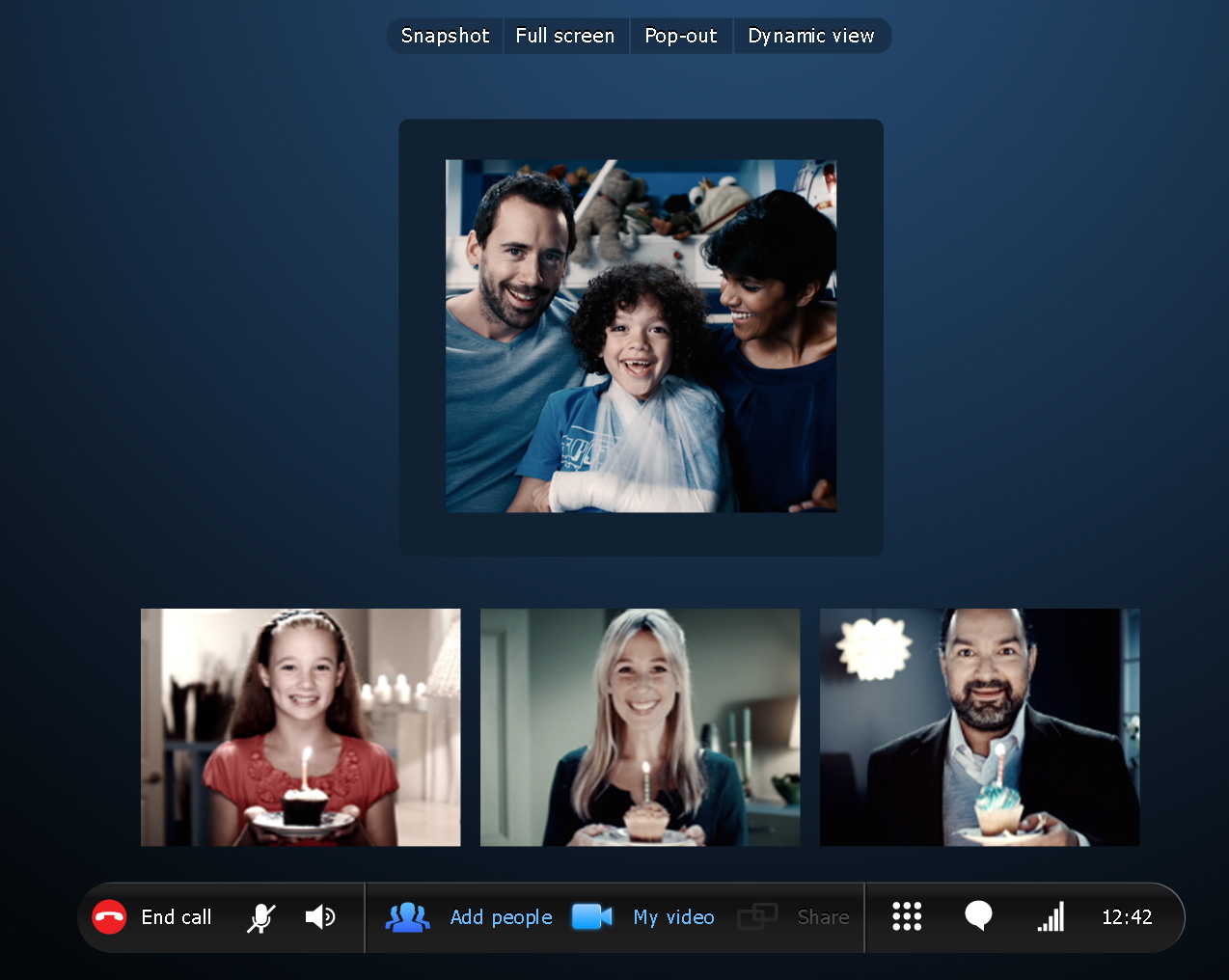Click the My video label
The width and height of the screenshot is (1229, 980).
click(674, 917)
